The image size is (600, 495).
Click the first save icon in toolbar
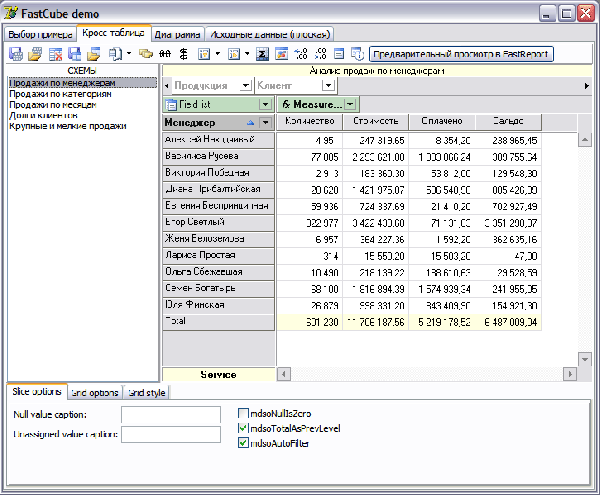coord(15,53)
